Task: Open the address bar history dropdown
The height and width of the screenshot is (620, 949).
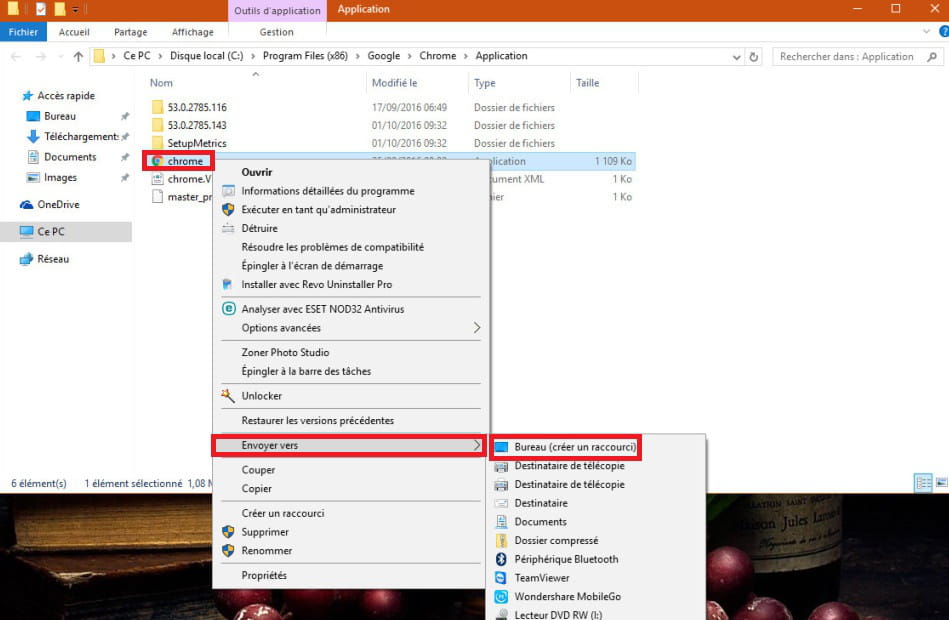Action: (x=737, y=57)
